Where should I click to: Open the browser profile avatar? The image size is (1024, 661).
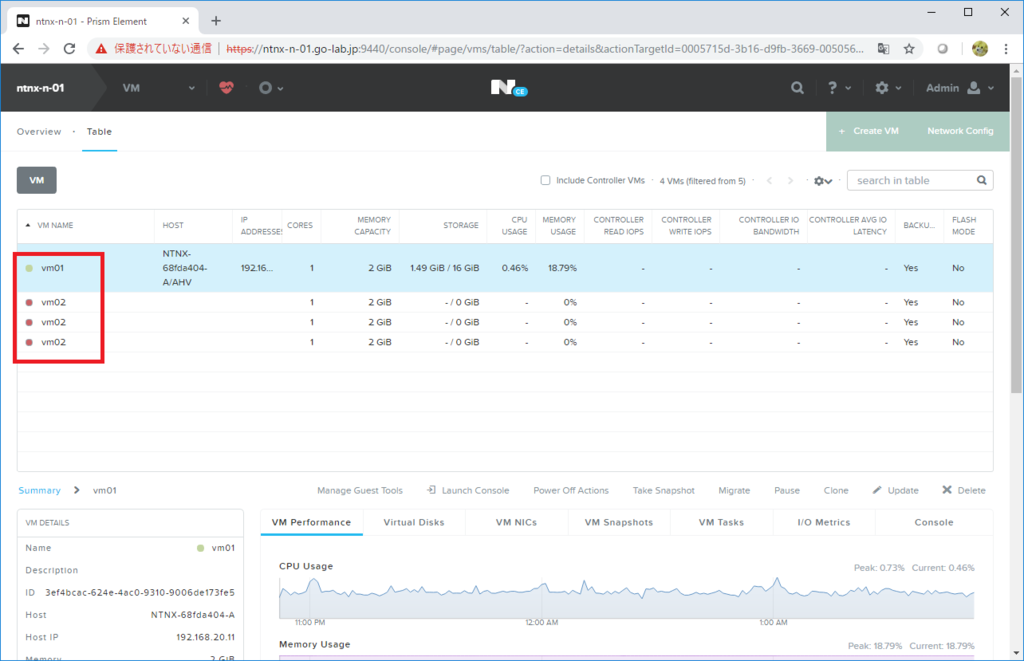[x=980, y=48]
